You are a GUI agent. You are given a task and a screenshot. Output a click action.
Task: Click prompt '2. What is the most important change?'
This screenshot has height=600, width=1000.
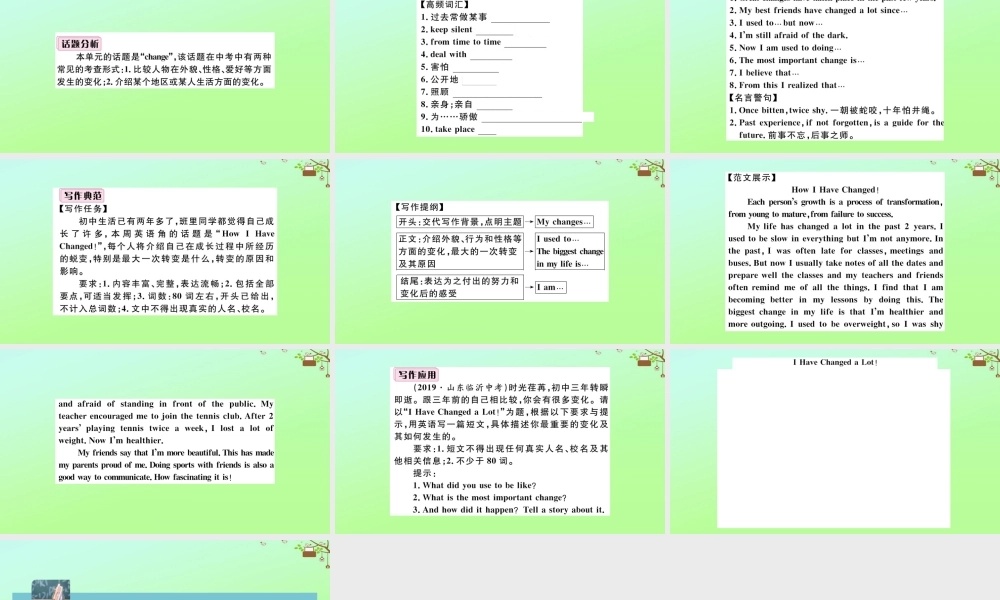tap(489, 497)
